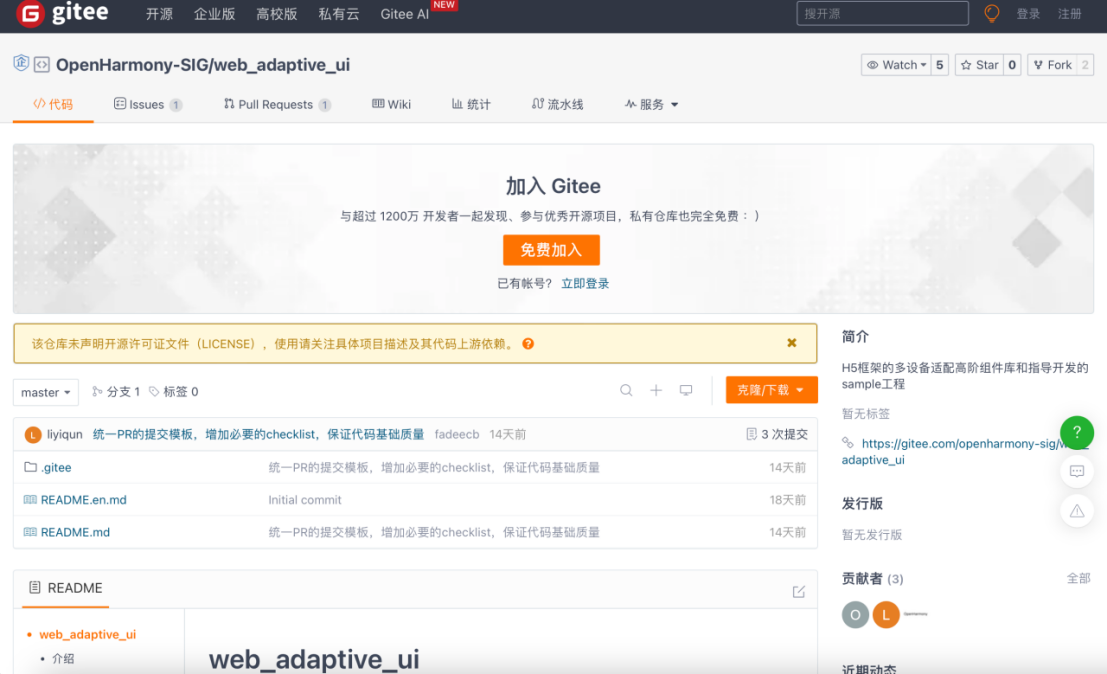Click the plus add-file icon
The width and height of the screenshot is (1107, 674).
click(656, 390)
